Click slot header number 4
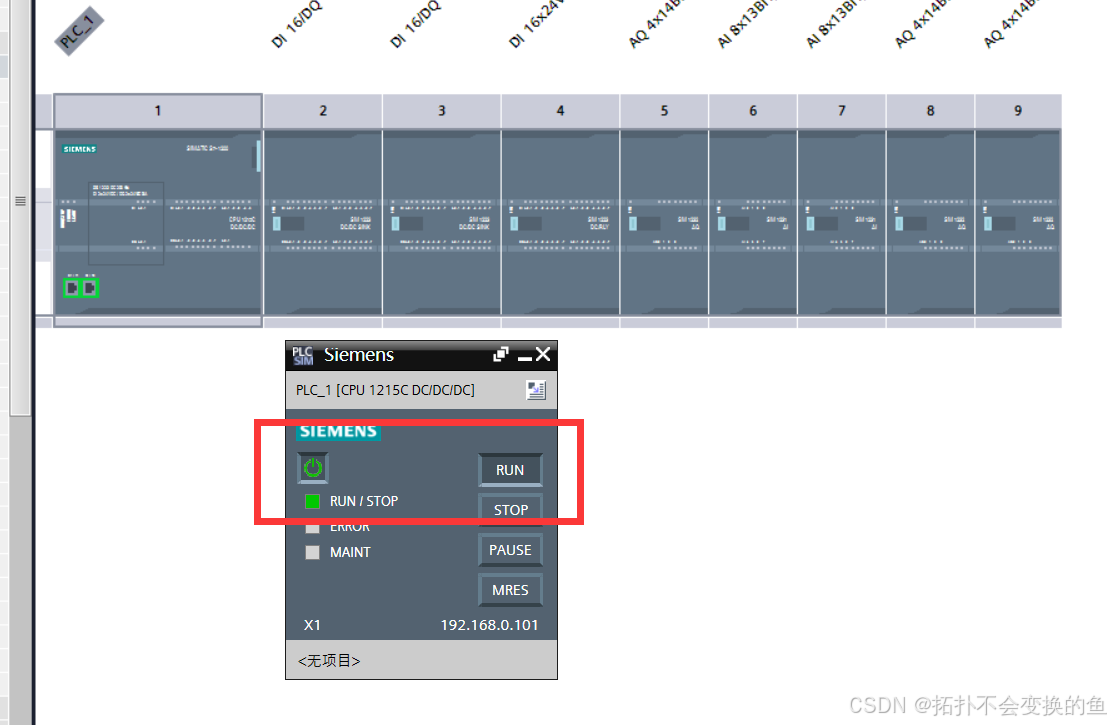The height and width of the screenshot is (725, 1111). pos(560,111)
